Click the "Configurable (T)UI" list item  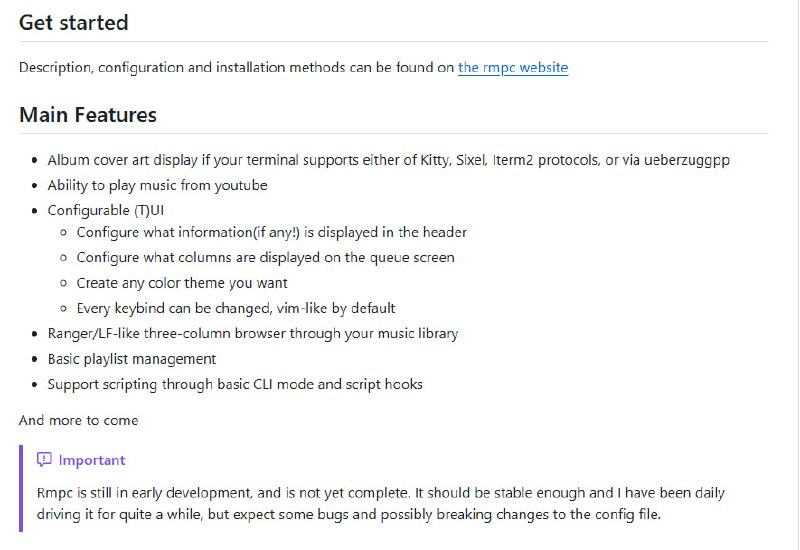click(x=105, y=210)
